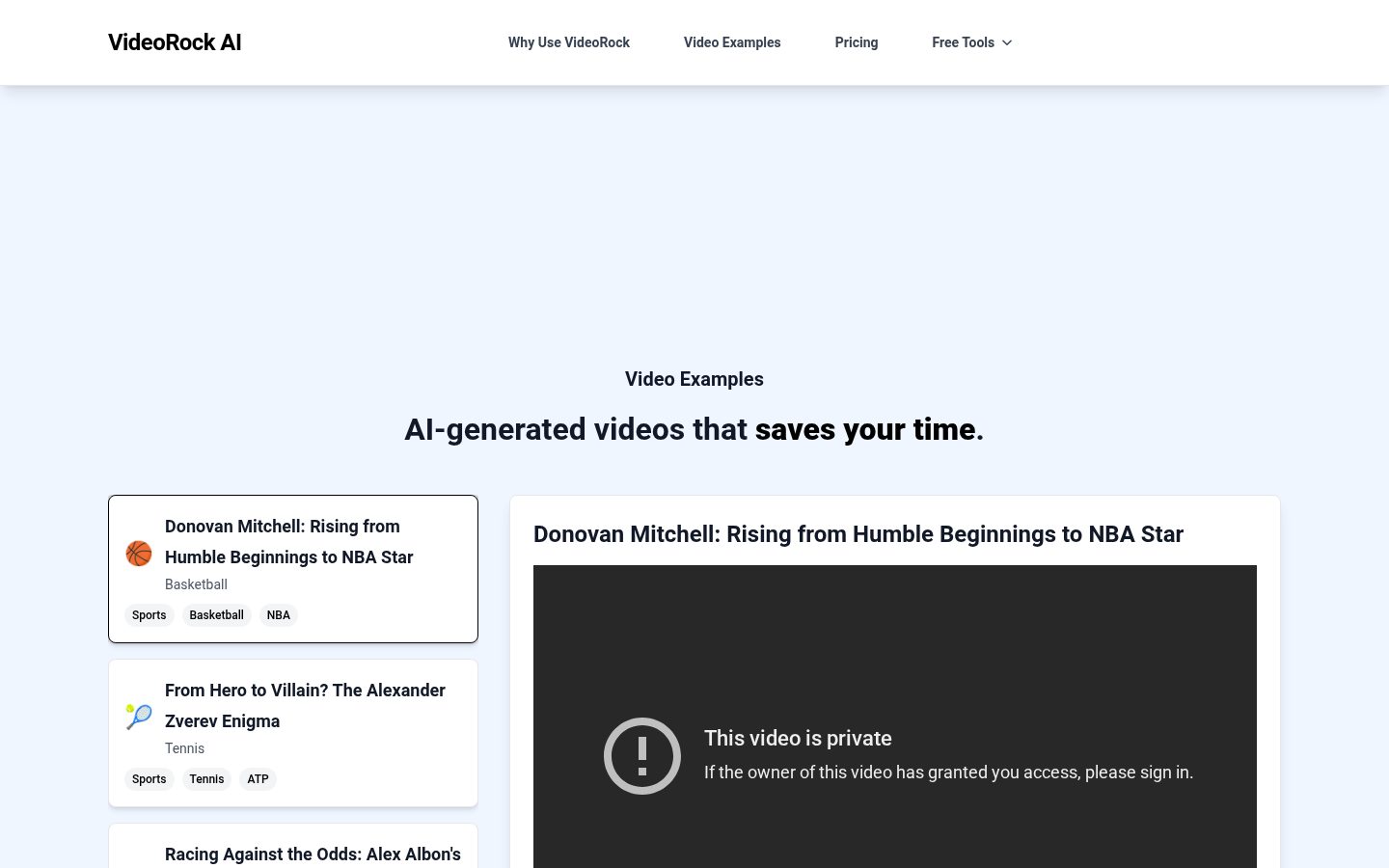The height and width of the screenshot is (868, 1389).
Task: Click the Free Tools chevron arrow
Action: click(1007, 42)
